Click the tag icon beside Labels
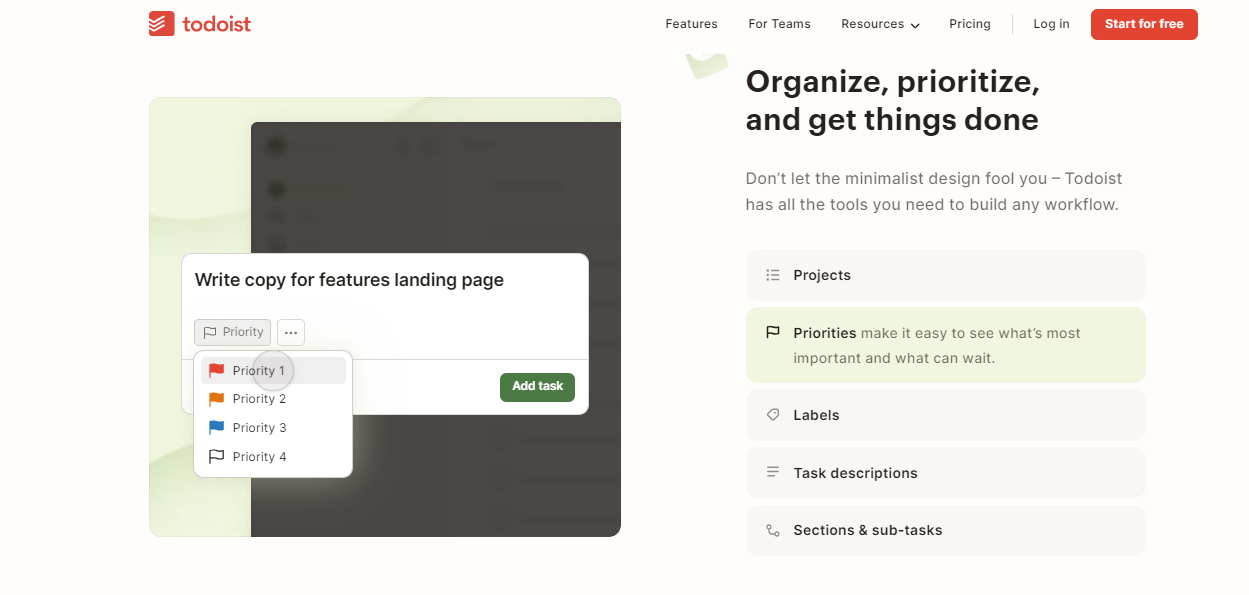The width and height of the screenshot is (1249, 595). click(772, 414)
